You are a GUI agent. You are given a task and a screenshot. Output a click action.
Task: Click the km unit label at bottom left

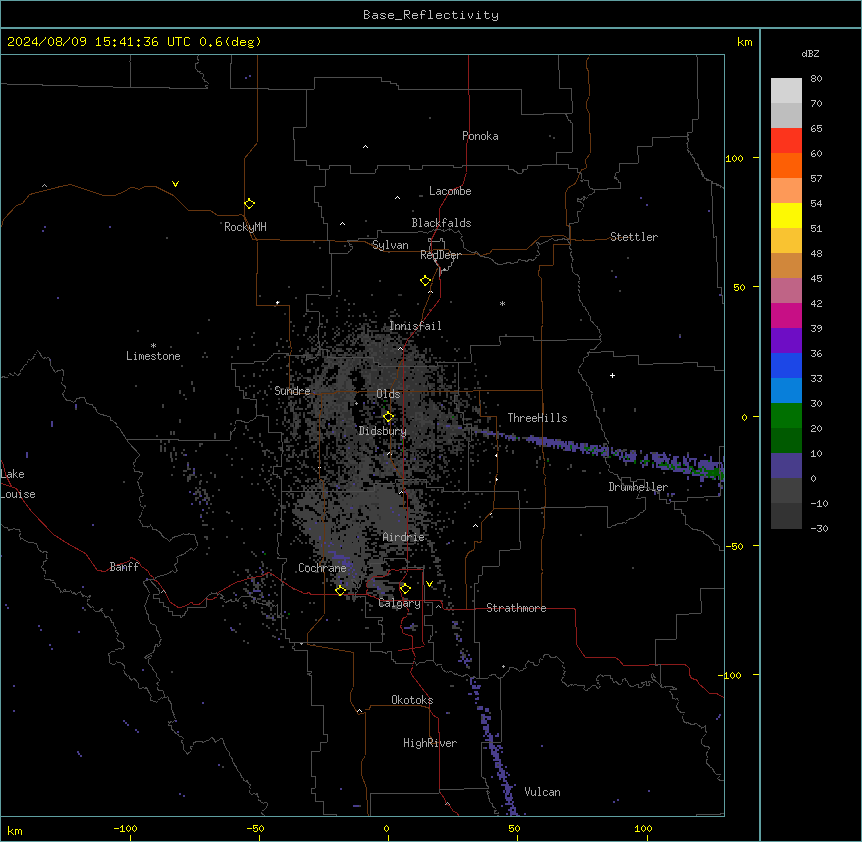(x=15, y=830)
